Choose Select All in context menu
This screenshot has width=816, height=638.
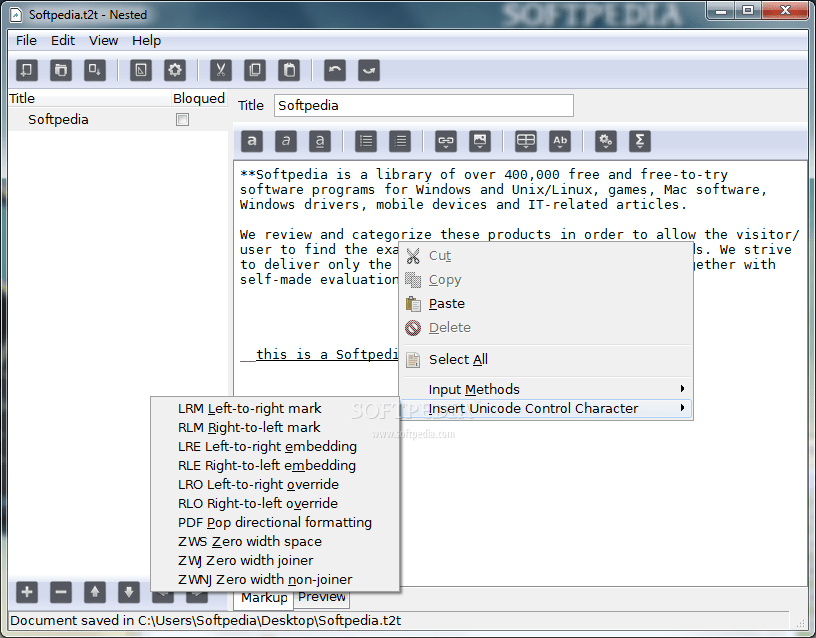click(546, 360)
